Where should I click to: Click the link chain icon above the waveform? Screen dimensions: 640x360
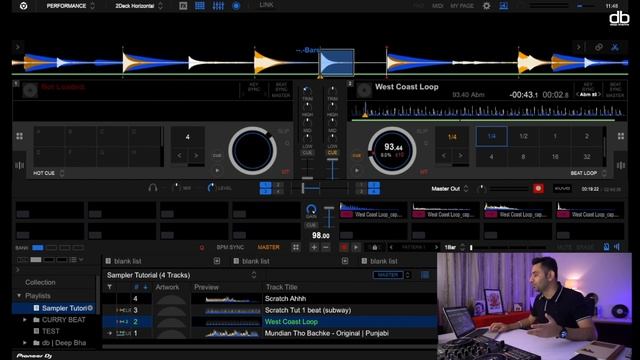click(x=599, y=47)
